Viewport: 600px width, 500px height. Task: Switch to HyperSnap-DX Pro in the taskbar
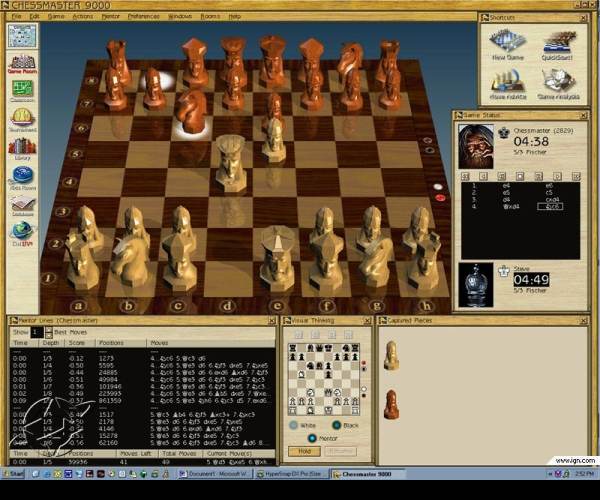coord(292,474)
